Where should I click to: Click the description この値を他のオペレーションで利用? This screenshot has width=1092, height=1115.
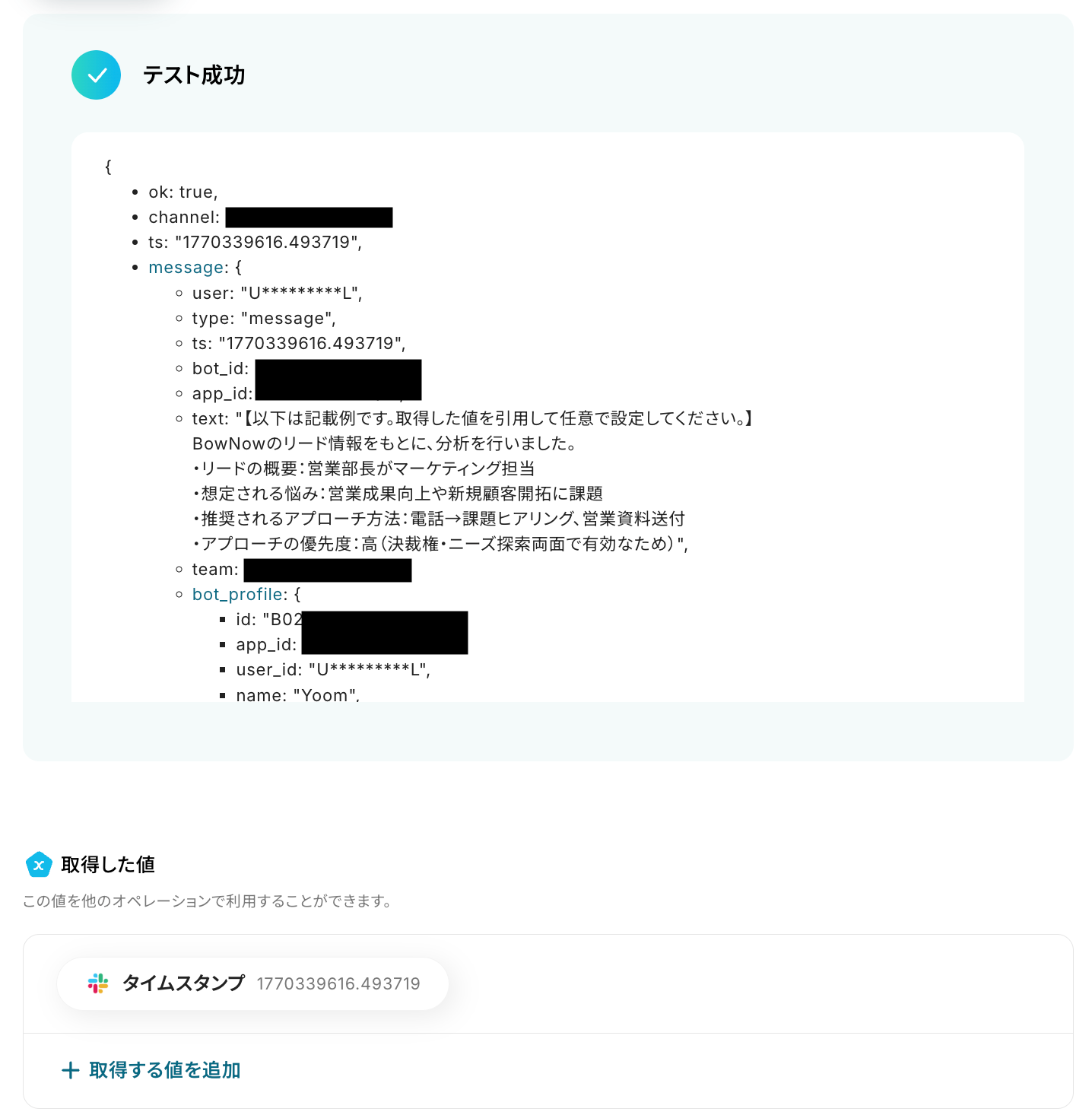coord(207,901)
